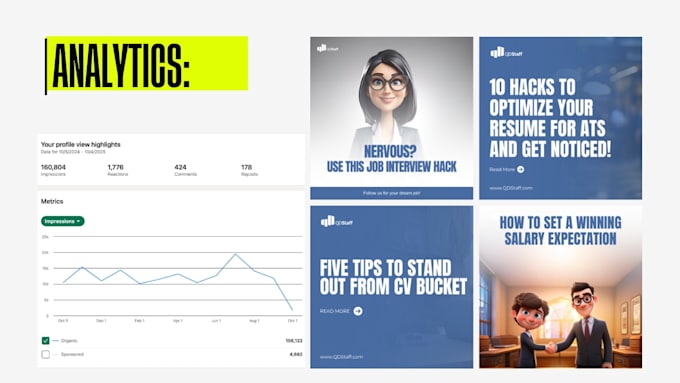Viewport: 680px width, 383px height.
Task: Click the Feb 1 label on chart axis
Action: (x=139, y=321)
